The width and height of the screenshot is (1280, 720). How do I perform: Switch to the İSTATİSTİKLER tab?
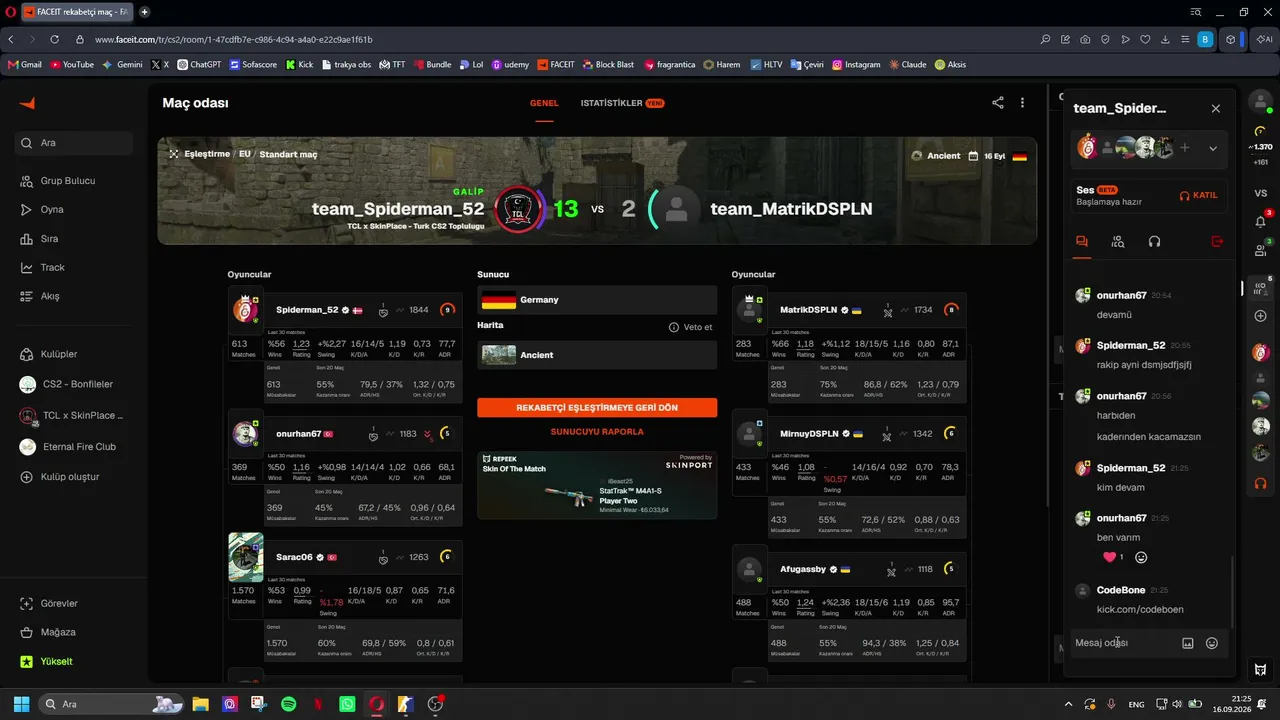(x=622, y=103)
